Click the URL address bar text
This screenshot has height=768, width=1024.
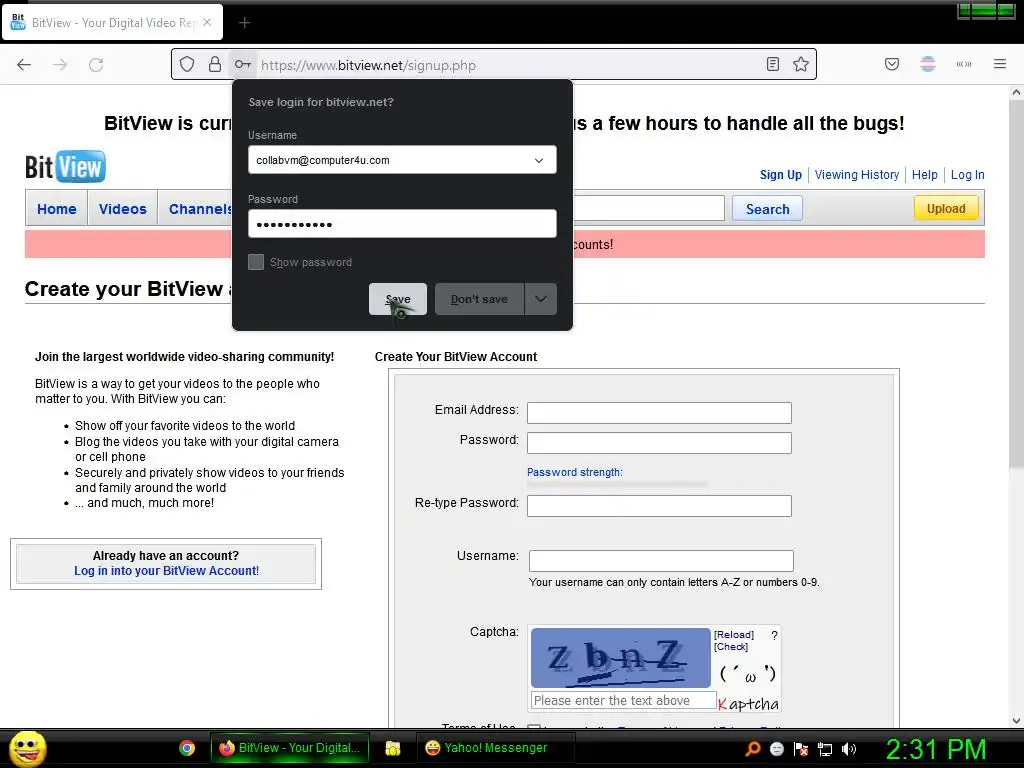(x=368, y=65)
